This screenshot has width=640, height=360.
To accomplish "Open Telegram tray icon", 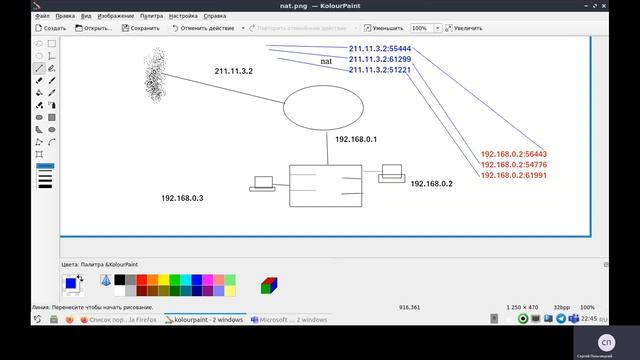I will (x=561, y=319).
